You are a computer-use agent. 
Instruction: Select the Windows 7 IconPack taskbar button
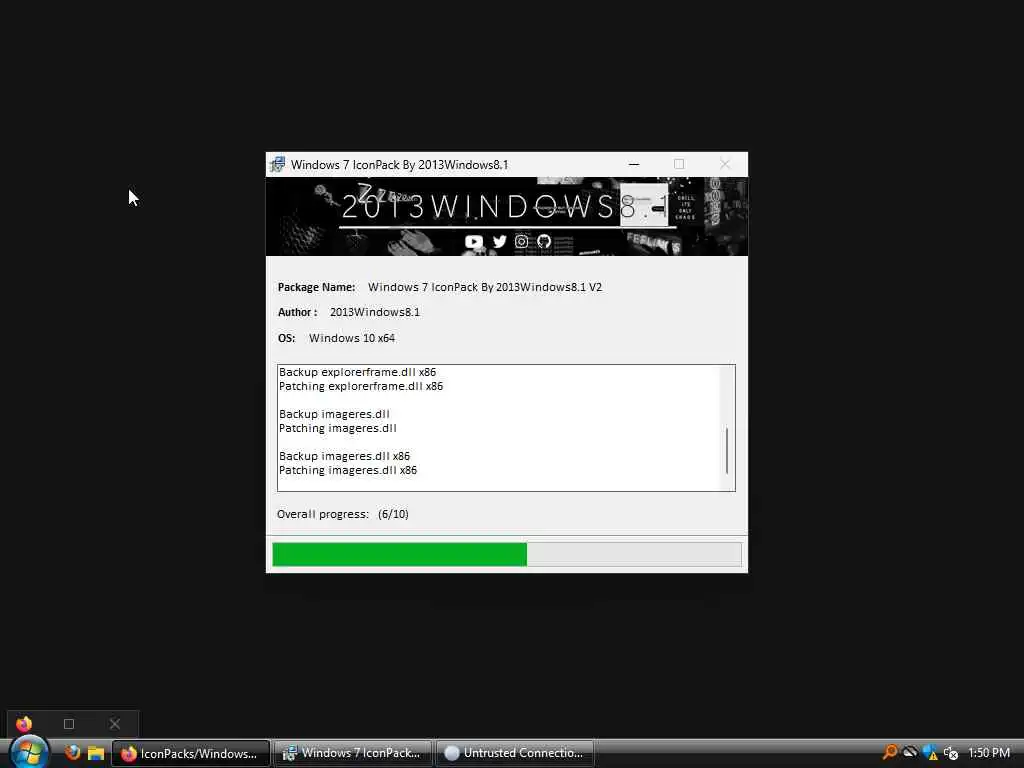pos(353,753)
